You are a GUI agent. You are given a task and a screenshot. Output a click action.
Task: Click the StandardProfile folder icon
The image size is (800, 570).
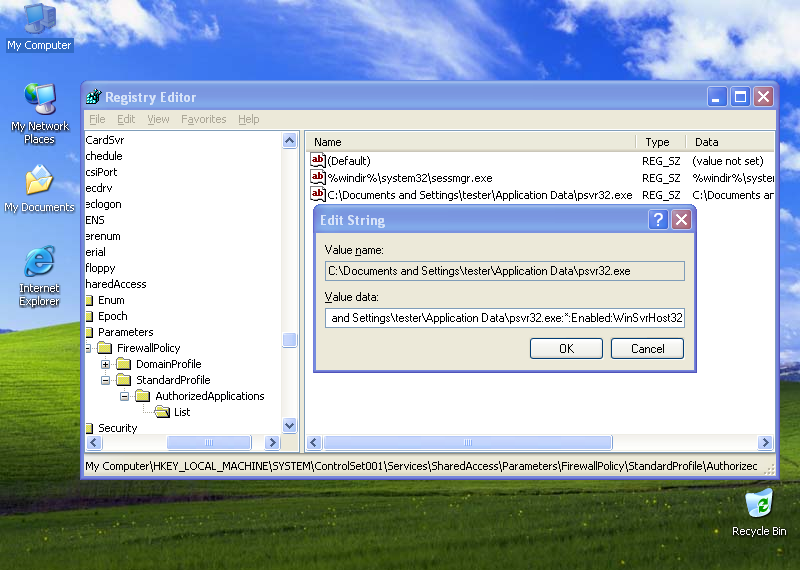click(x=123, y=380)
